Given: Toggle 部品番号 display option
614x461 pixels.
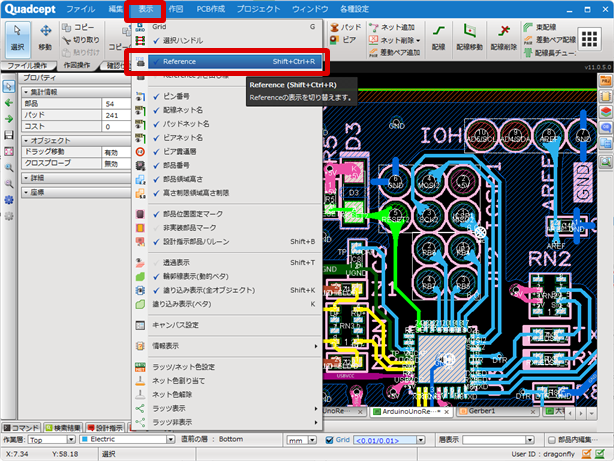Looking at the screenshot, I should (176, 164).
